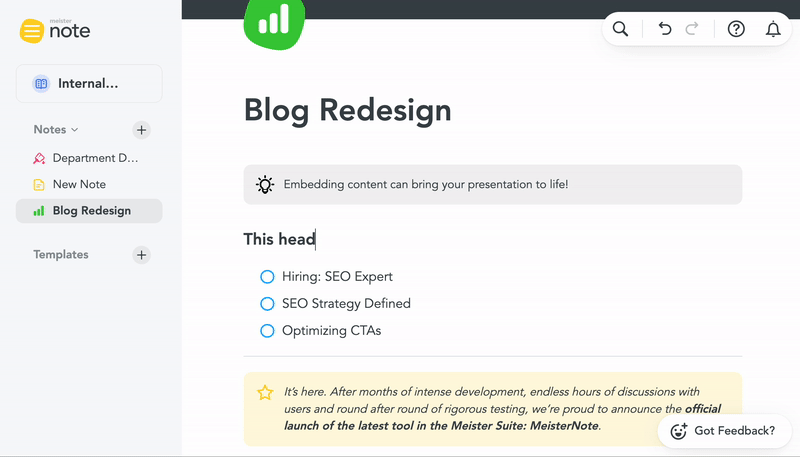
Task: Open the notifications bell
Action: [773, 29]
